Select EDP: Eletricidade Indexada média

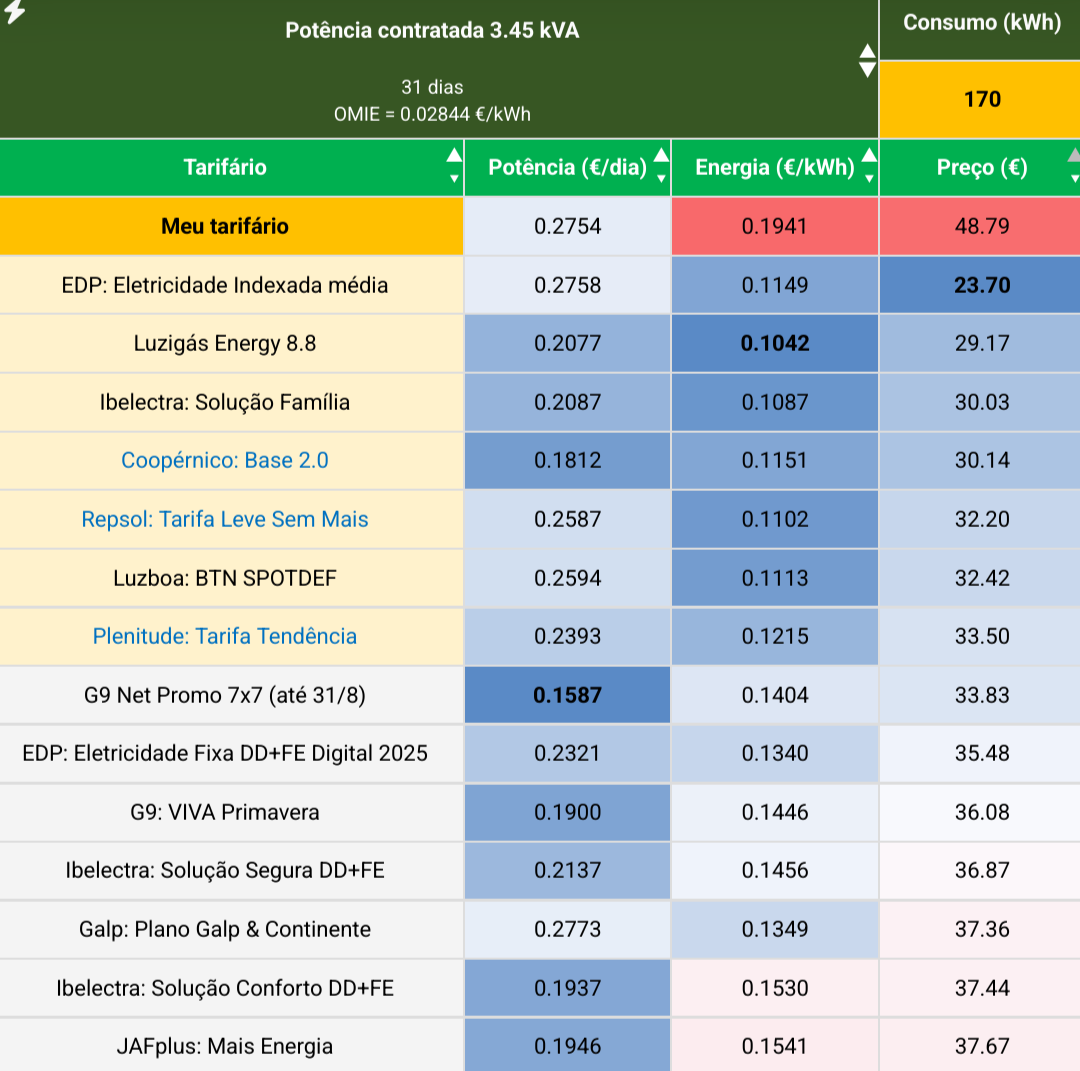(x=225, y=285)
